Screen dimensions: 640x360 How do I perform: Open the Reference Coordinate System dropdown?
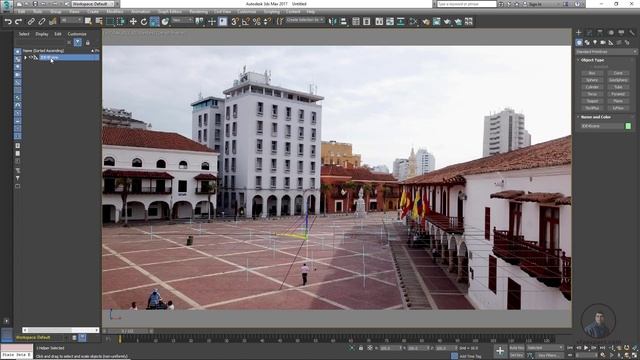point(182,20)
